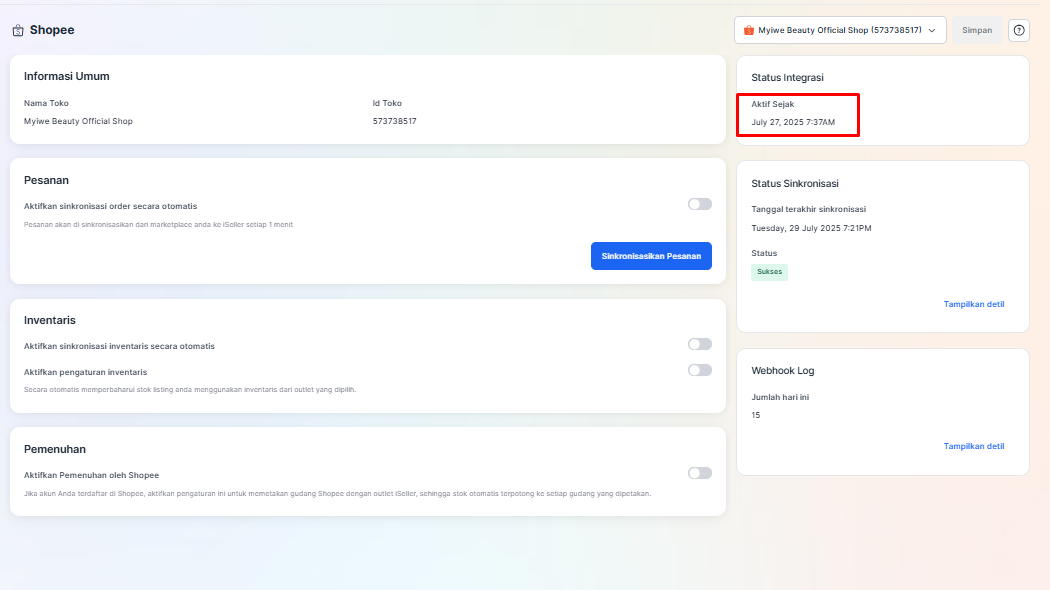Click the Pesanan section heading
The width and height of the screenshot is (1050, 590).
(x=46, y=180)
